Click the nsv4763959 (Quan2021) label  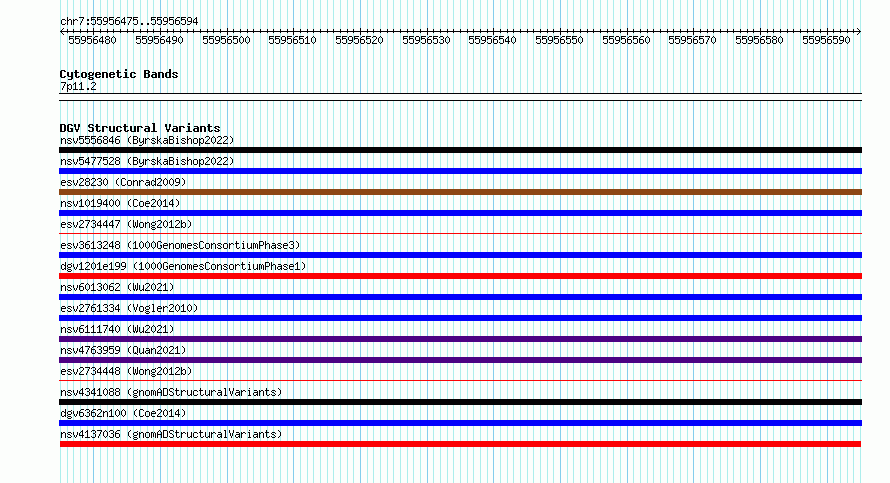(x=123, y=350)
